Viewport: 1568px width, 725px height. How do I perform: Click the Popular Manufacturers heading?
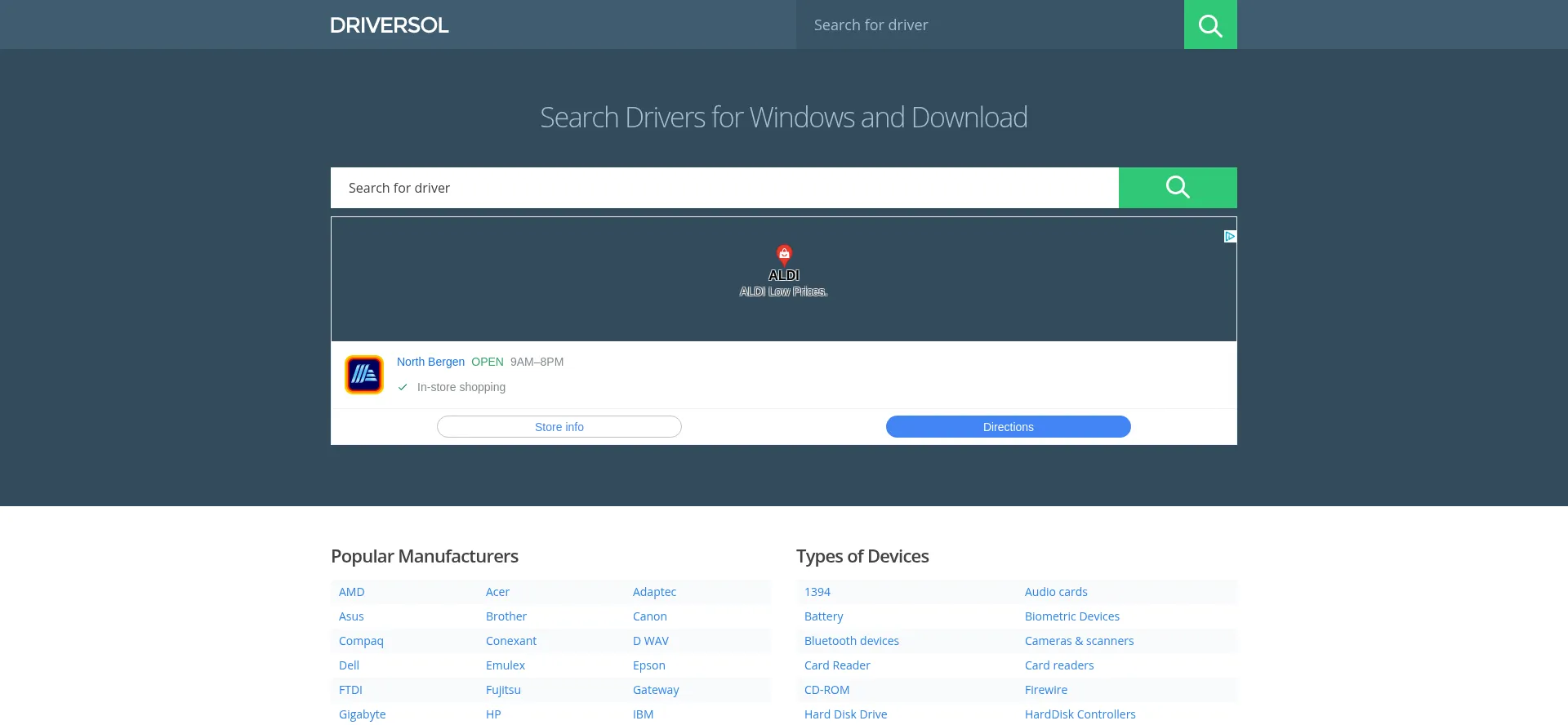tap(425, 556)
